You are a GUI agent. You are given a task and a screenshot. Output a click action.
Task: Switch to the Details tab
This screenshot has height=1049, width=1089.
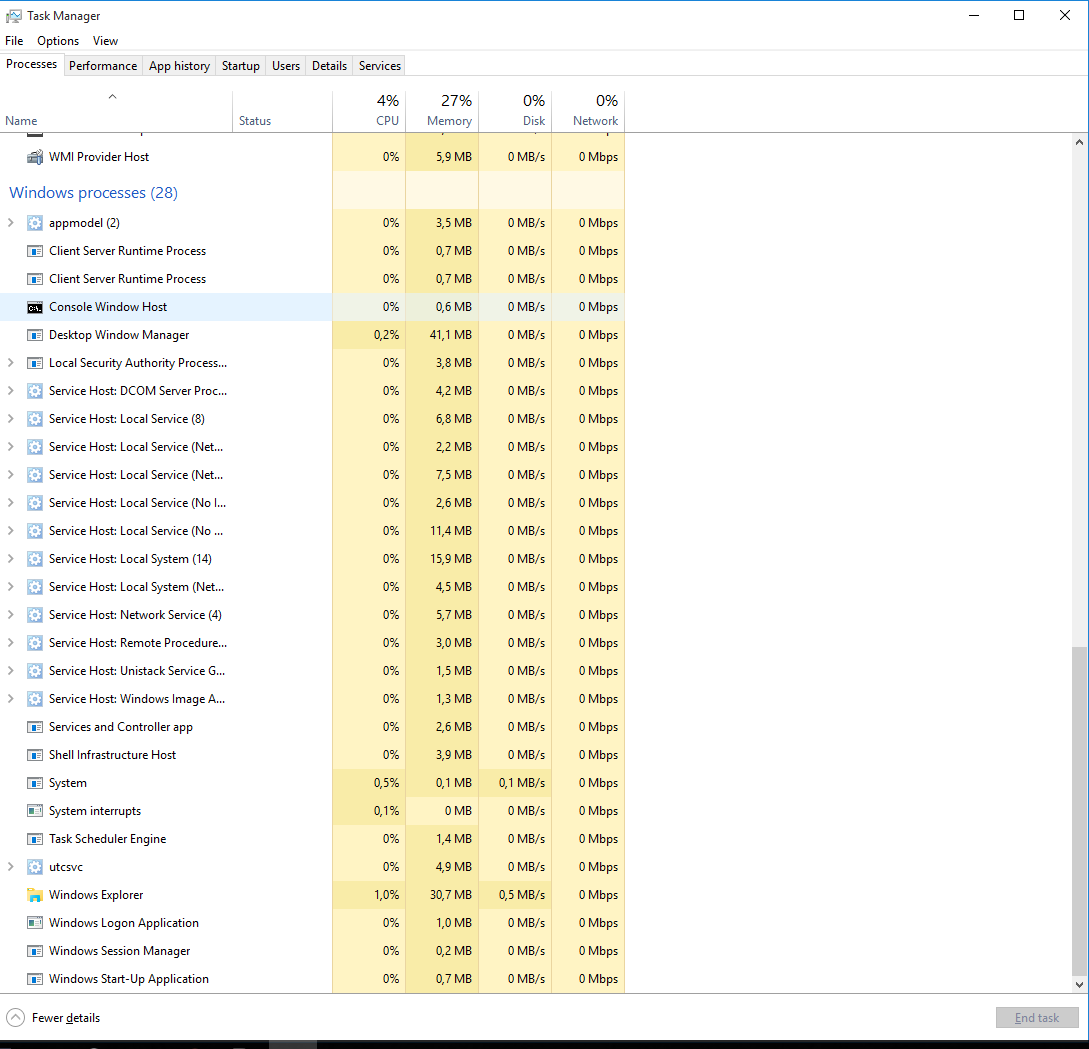[x=329, y=66]
